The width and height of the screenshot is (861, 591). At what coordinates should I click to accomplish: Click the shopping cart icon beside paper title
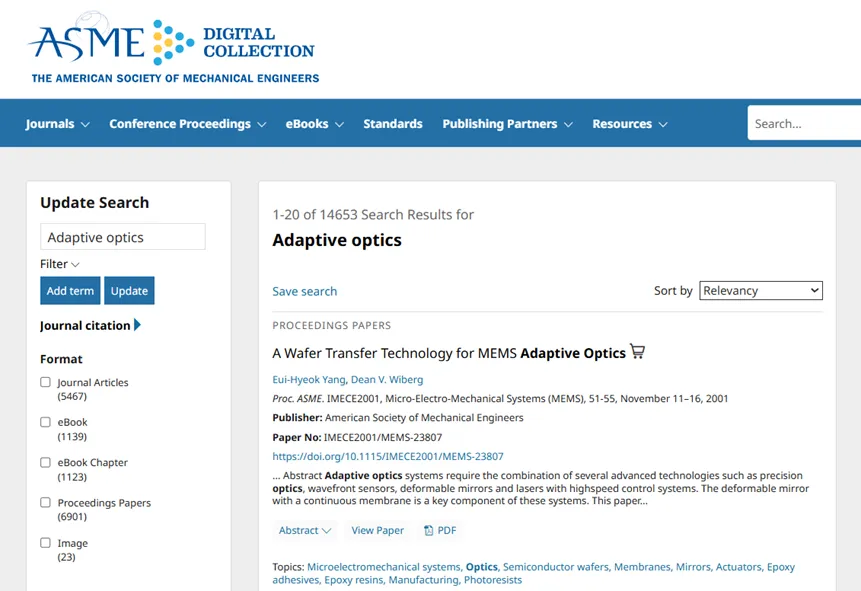[637, 352]
